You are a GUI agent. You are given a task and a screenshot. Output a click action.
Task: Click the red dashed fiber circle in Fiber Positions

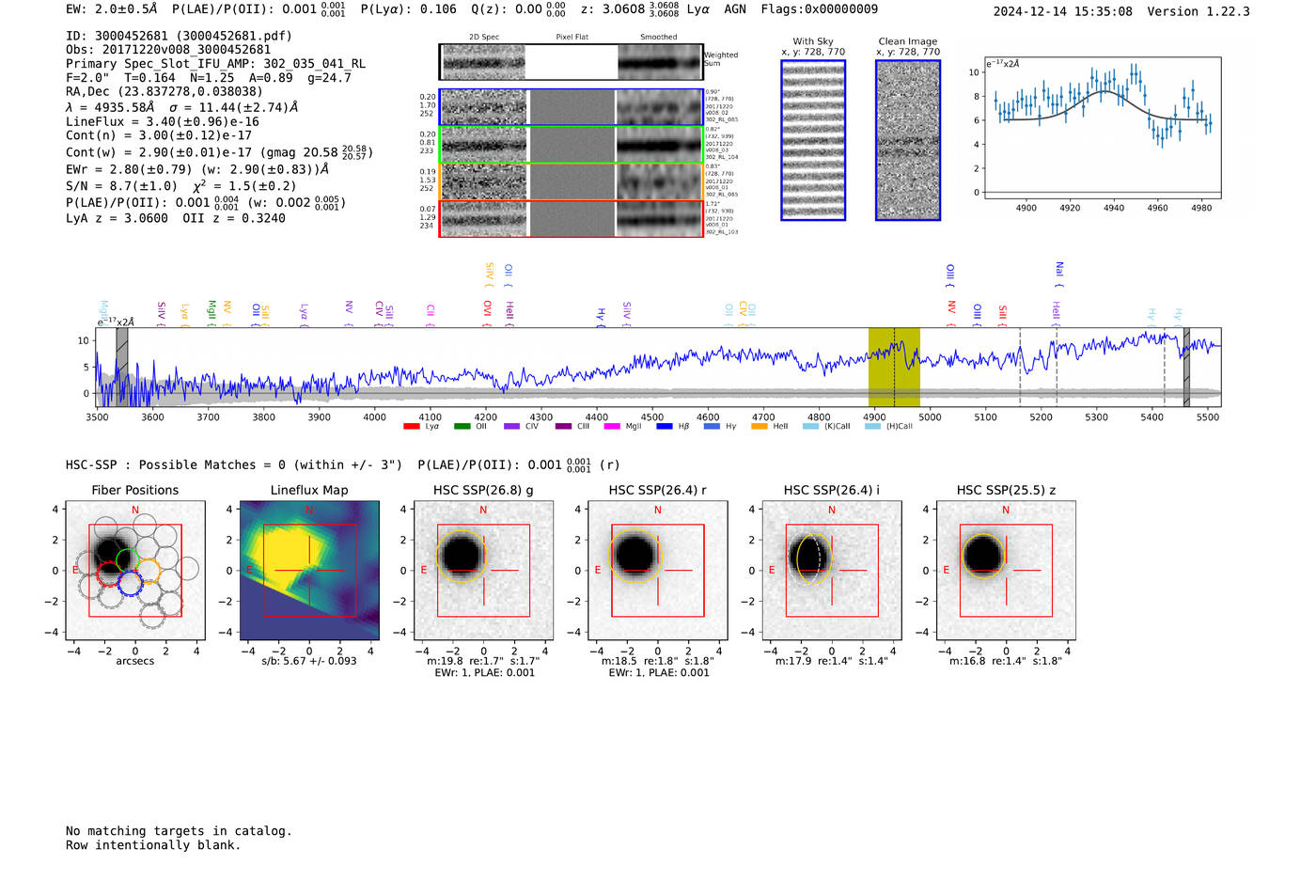[108, 574]
